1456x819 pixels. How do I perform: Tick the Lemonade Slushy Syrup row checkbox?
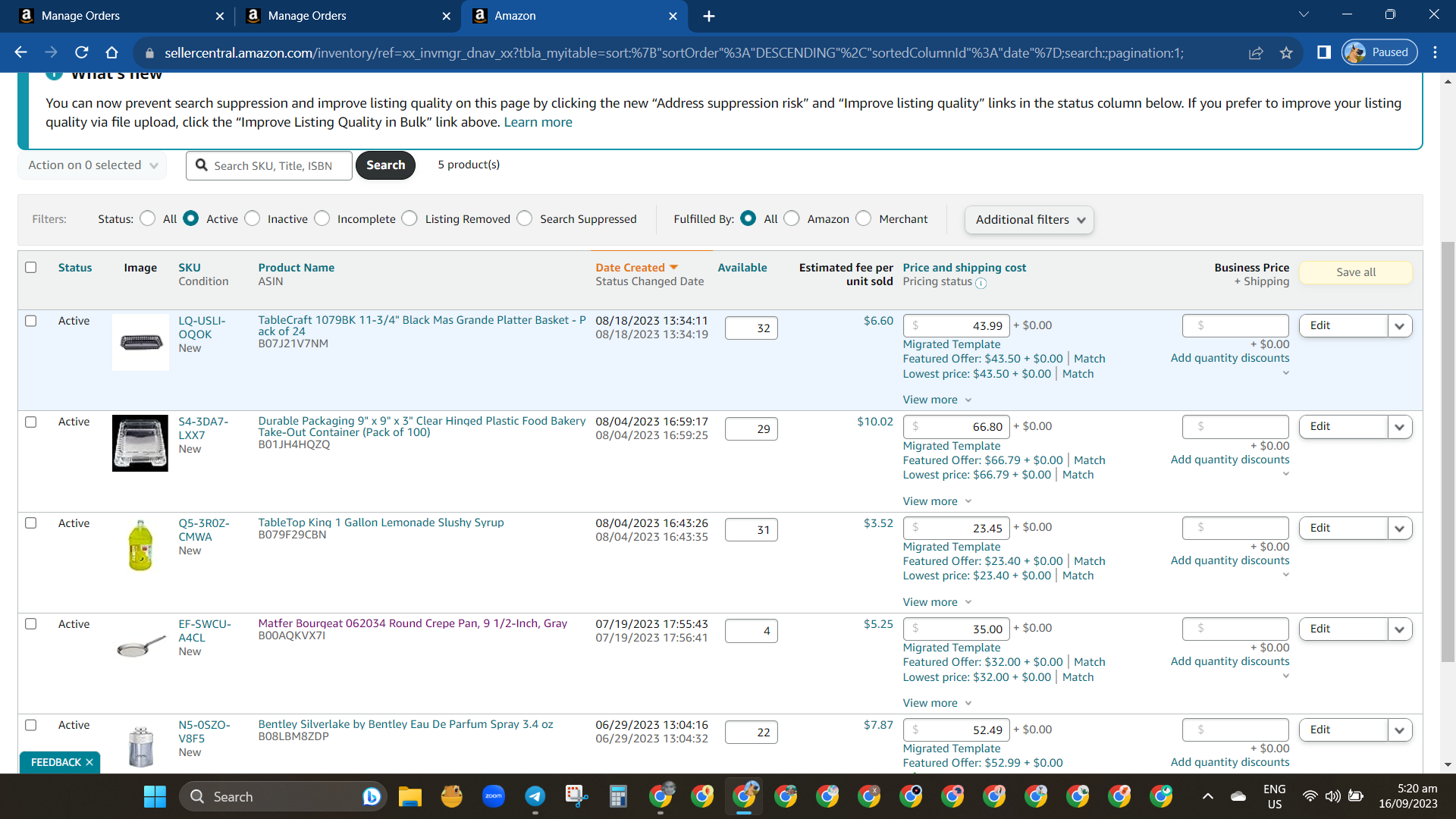(31, 523)
